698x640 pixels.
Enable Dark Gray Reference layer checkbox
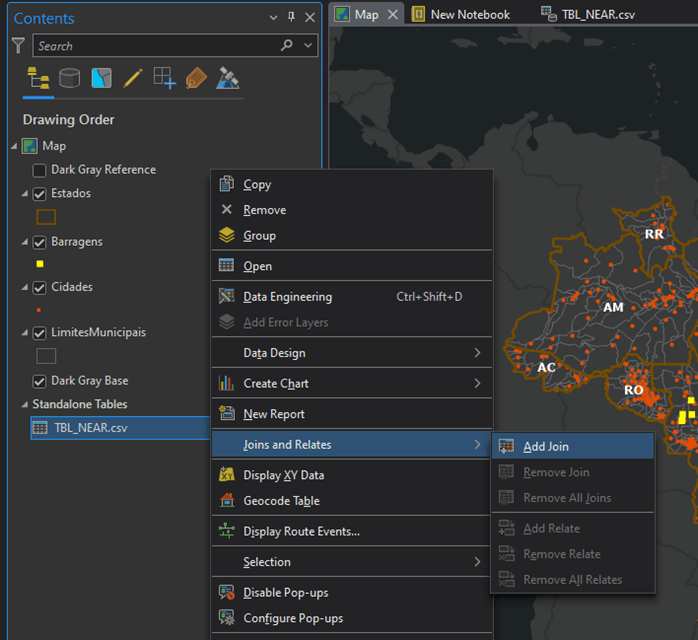(x=40, y=170)
